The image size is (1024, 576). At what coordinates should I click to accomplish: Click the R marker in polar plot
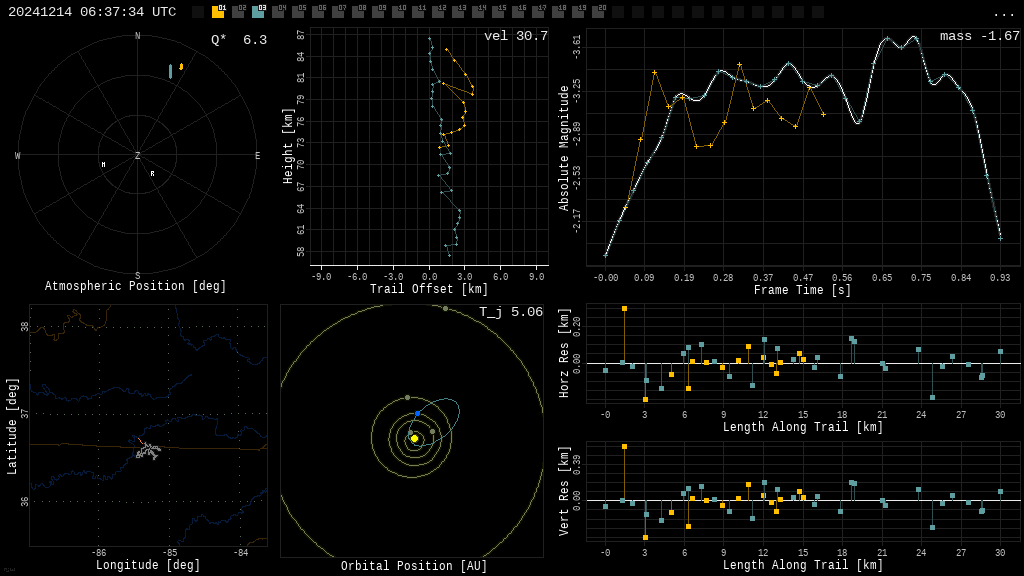153,174
